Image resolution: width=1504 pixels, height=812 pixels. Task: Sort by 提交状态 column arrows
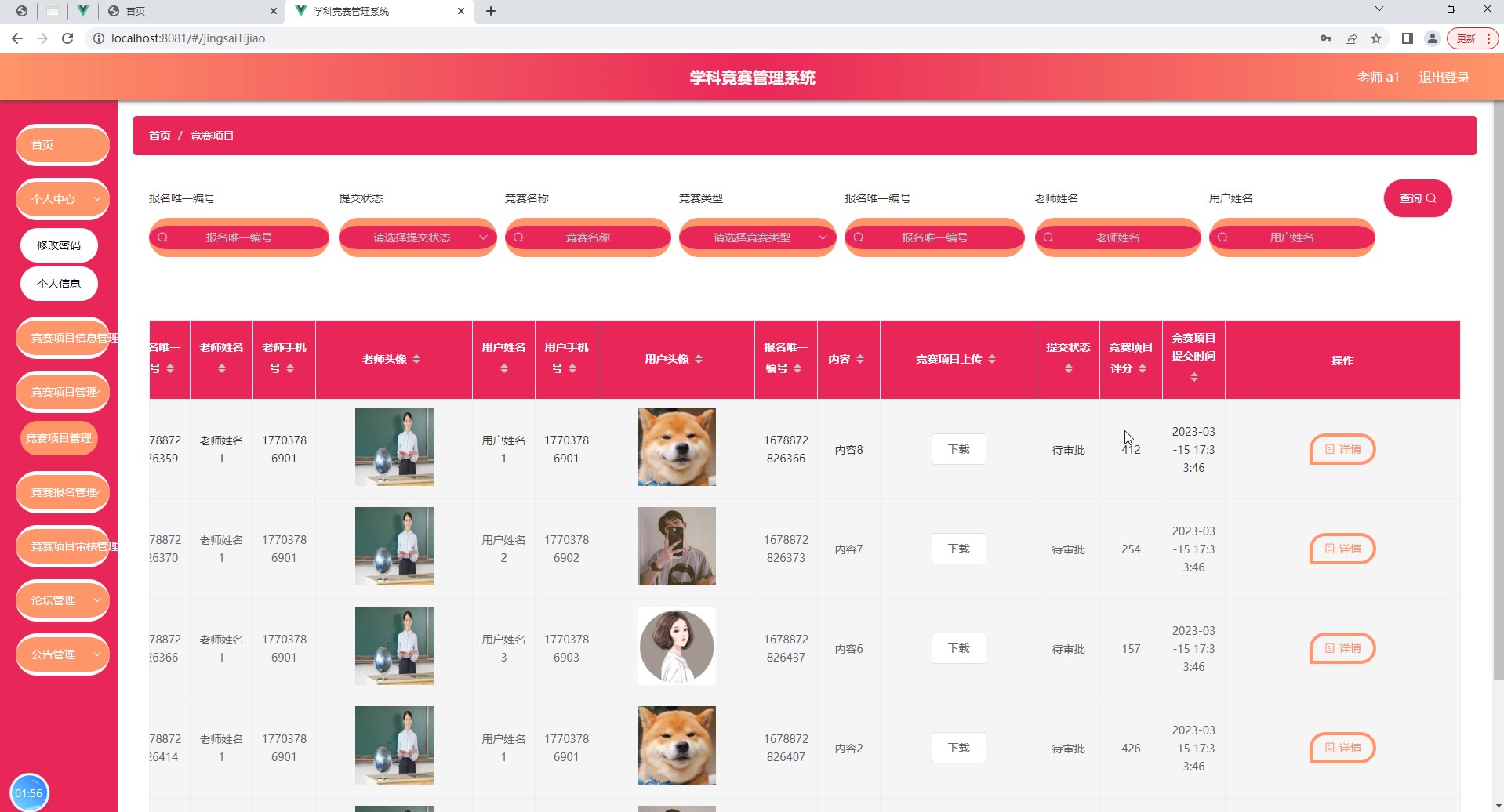pos(1069,368)
